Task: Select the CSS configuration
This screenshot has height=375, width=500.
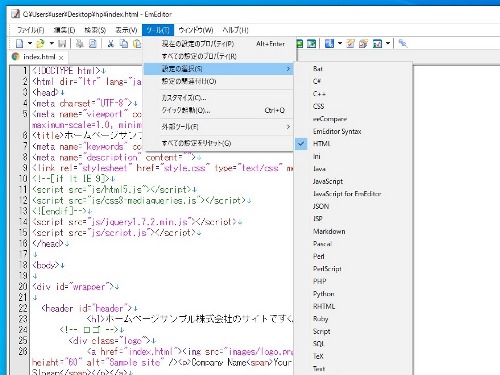Action: [353, 106]
